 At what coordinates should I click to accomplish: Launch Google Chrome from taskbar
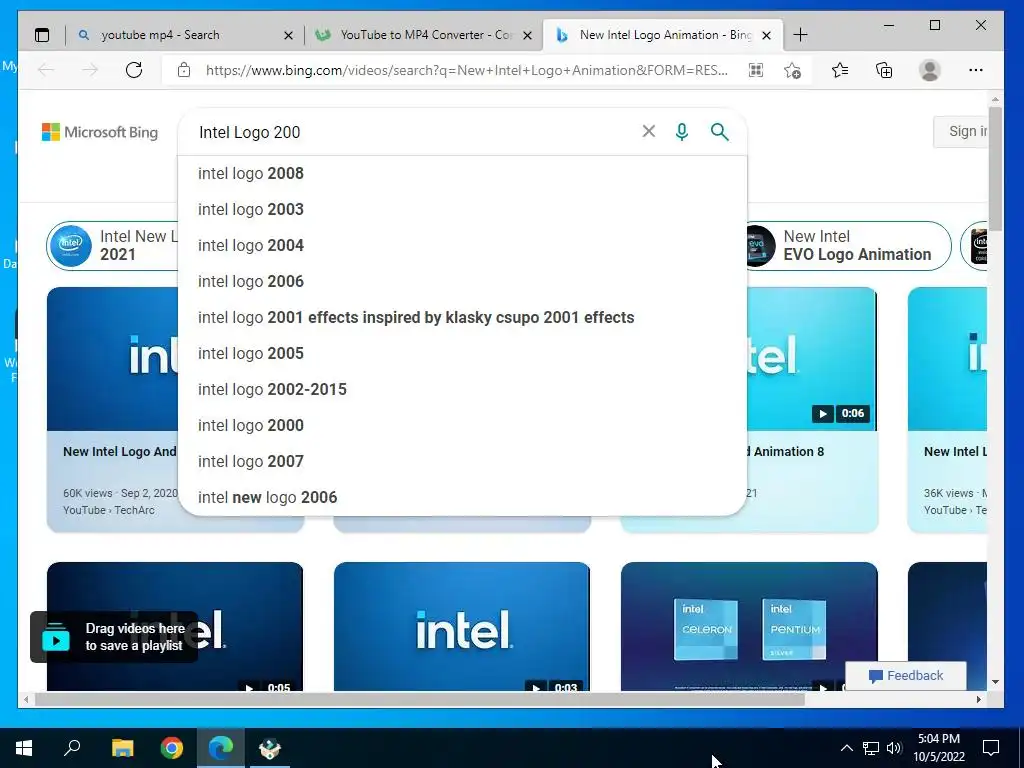[x=172, y=748]
